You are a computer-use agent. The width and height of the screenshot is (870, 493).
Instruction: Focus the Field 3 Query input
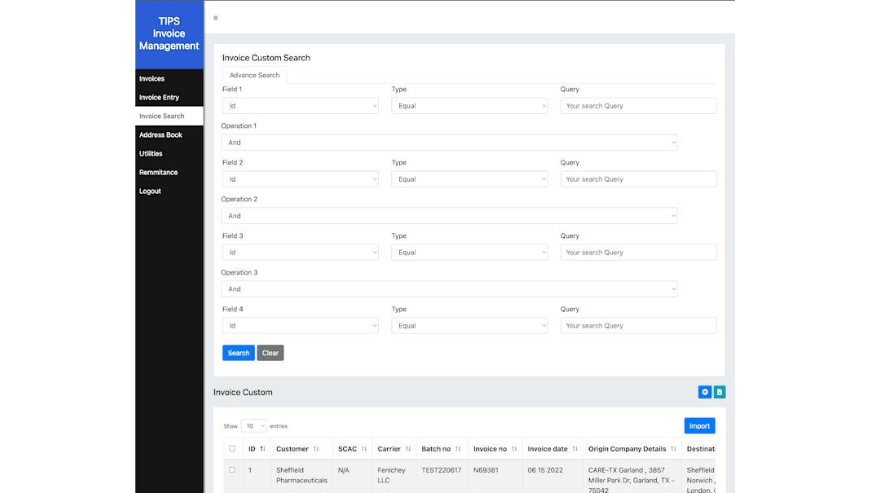(638, 252)
